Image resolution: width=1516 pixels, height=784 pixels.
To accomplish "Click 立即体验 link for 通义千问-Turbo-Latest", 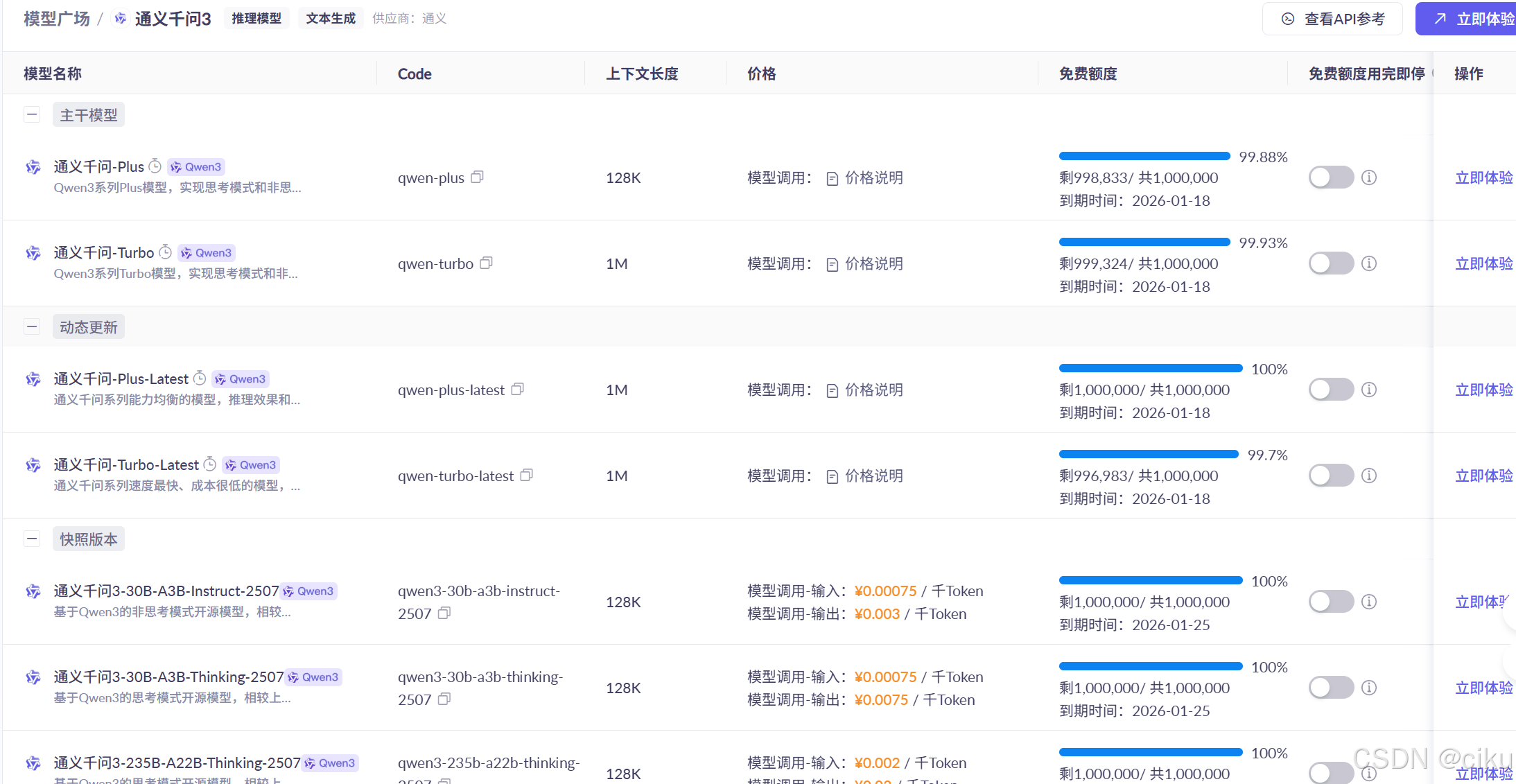I will click(x=1484, y=476).
